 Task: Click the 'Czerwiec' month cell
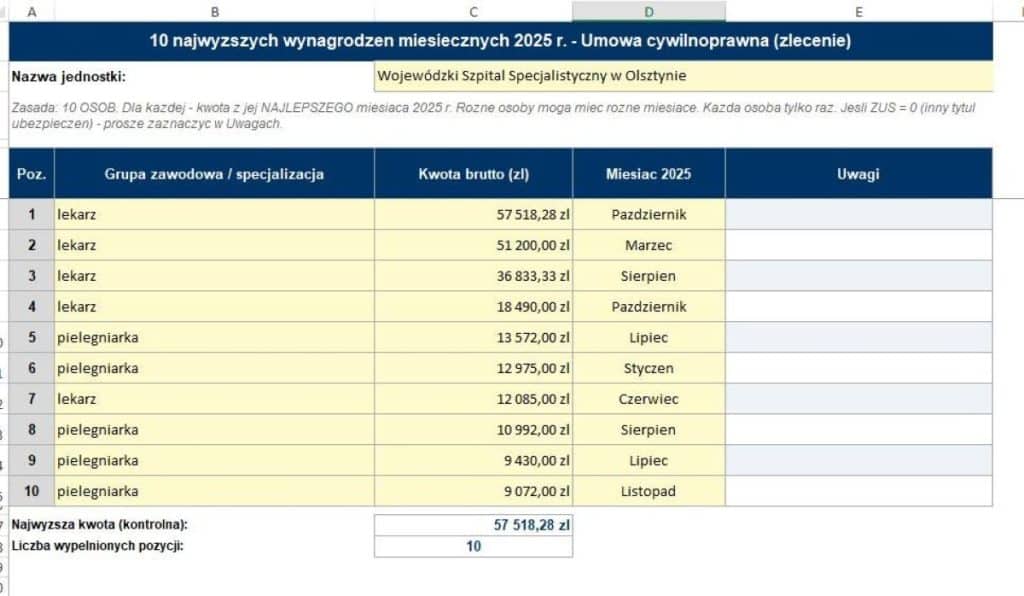pos(648,399)
